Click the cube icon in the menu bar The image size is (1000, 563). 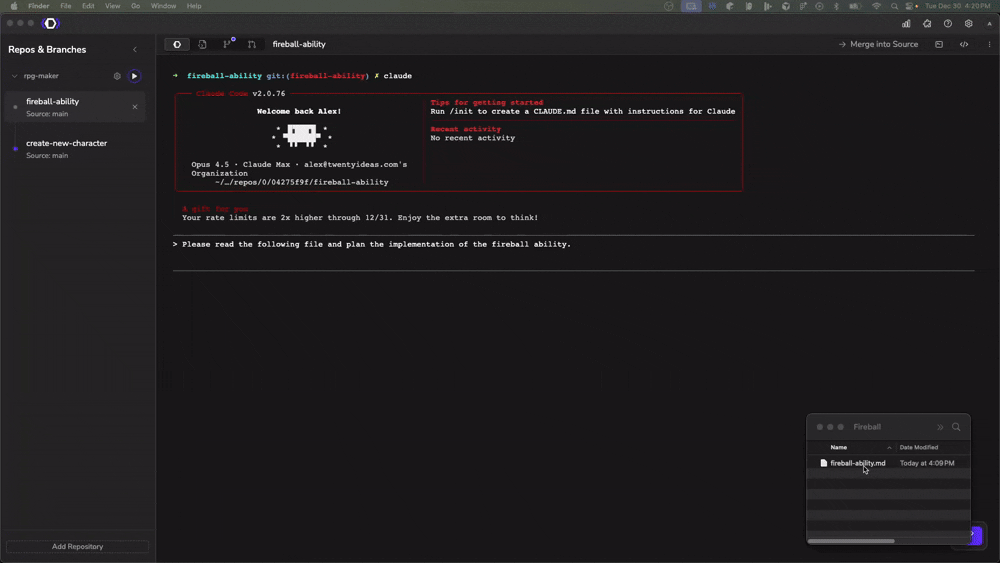pos(786,6)
